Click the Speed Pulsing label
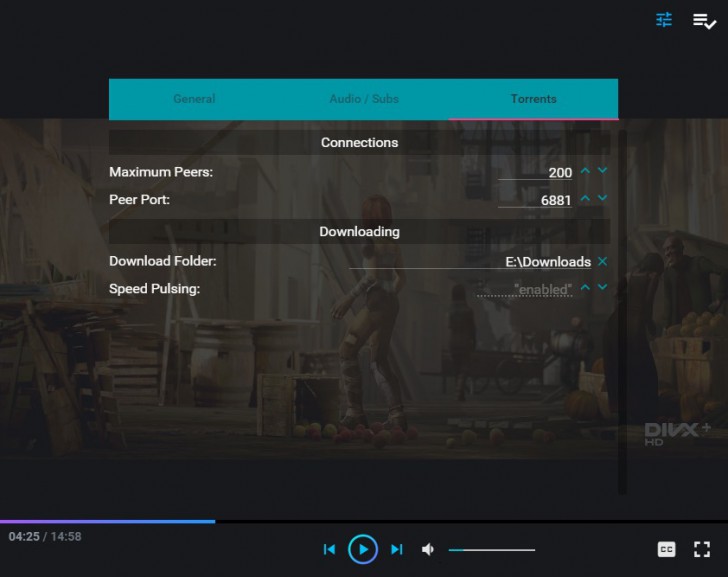Screen dimensions: 728x577 (155, 289)
